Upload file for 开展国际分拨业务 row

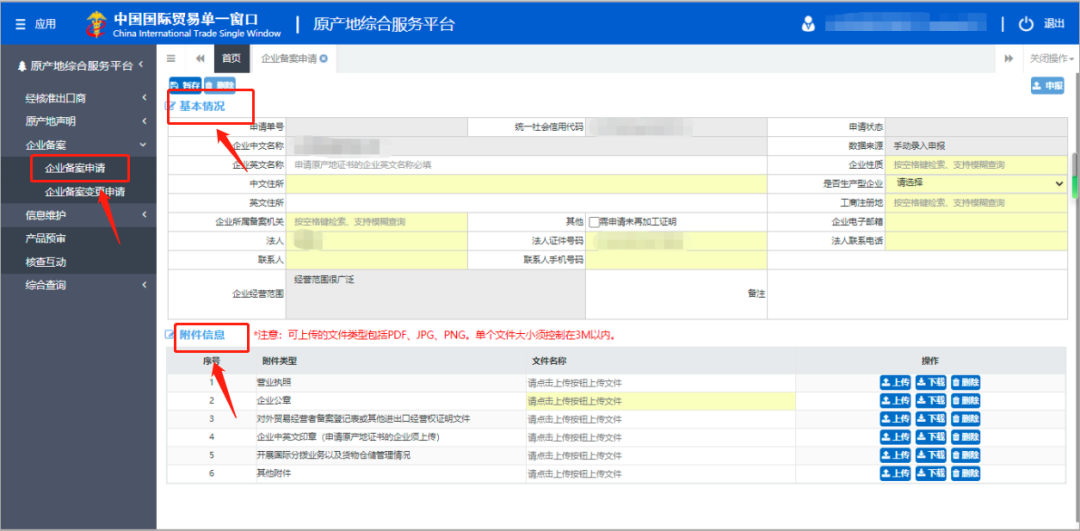895,455
